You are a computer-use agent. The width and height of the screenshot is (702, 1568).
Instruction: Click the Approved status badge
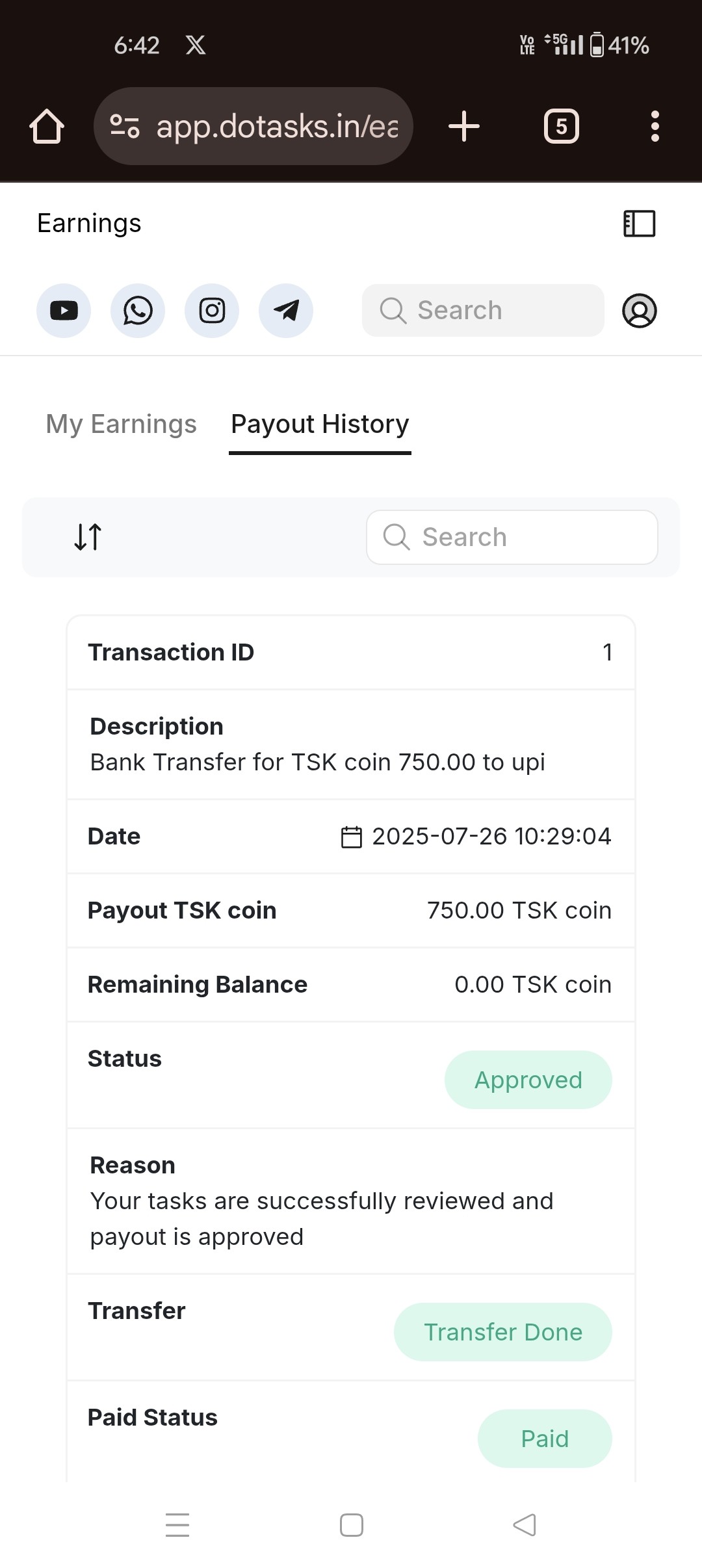click(x=528, y=1080)
